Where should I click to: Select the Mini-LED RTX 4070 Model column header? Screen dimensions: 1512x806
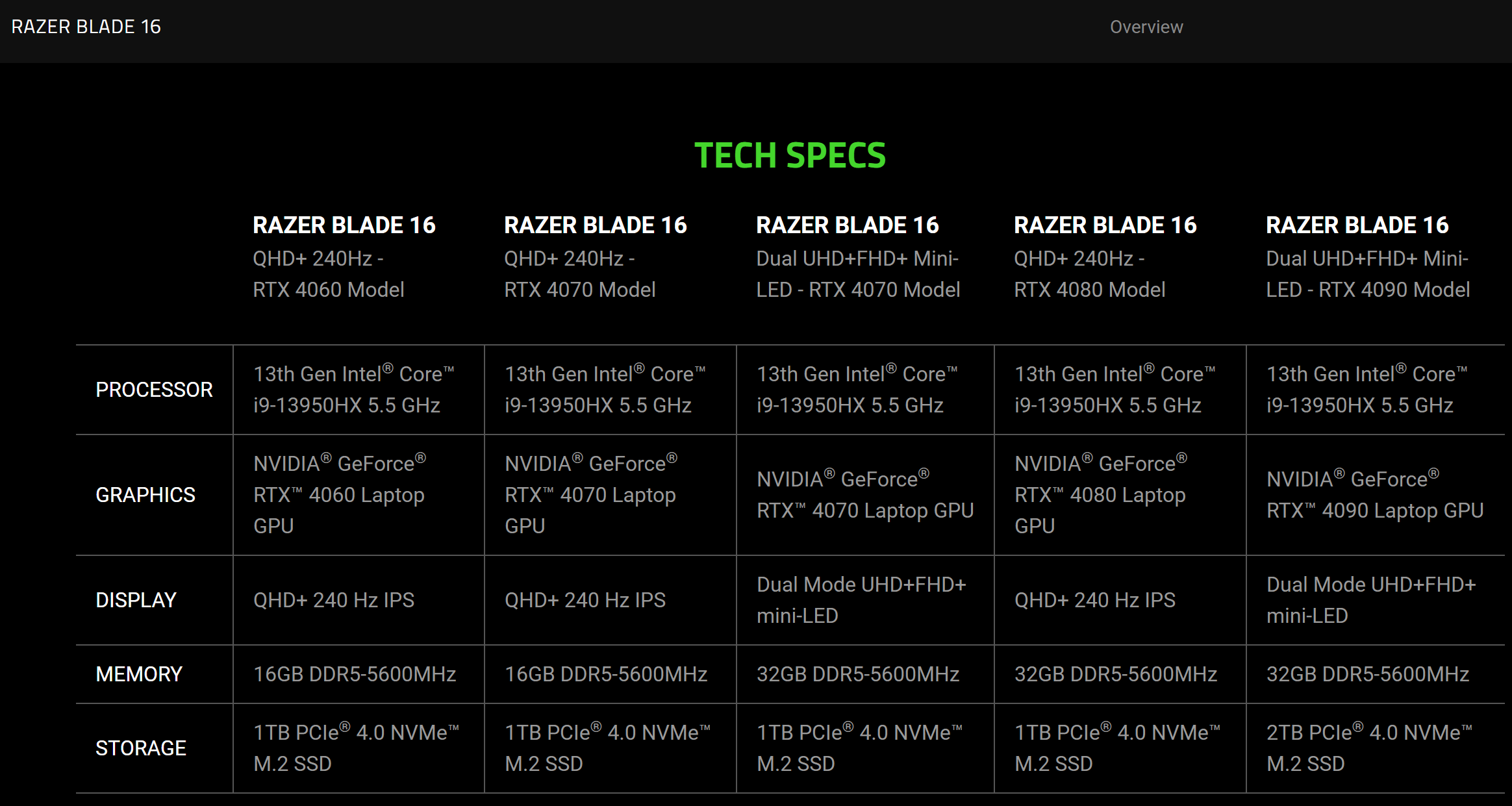pos(857,257)
